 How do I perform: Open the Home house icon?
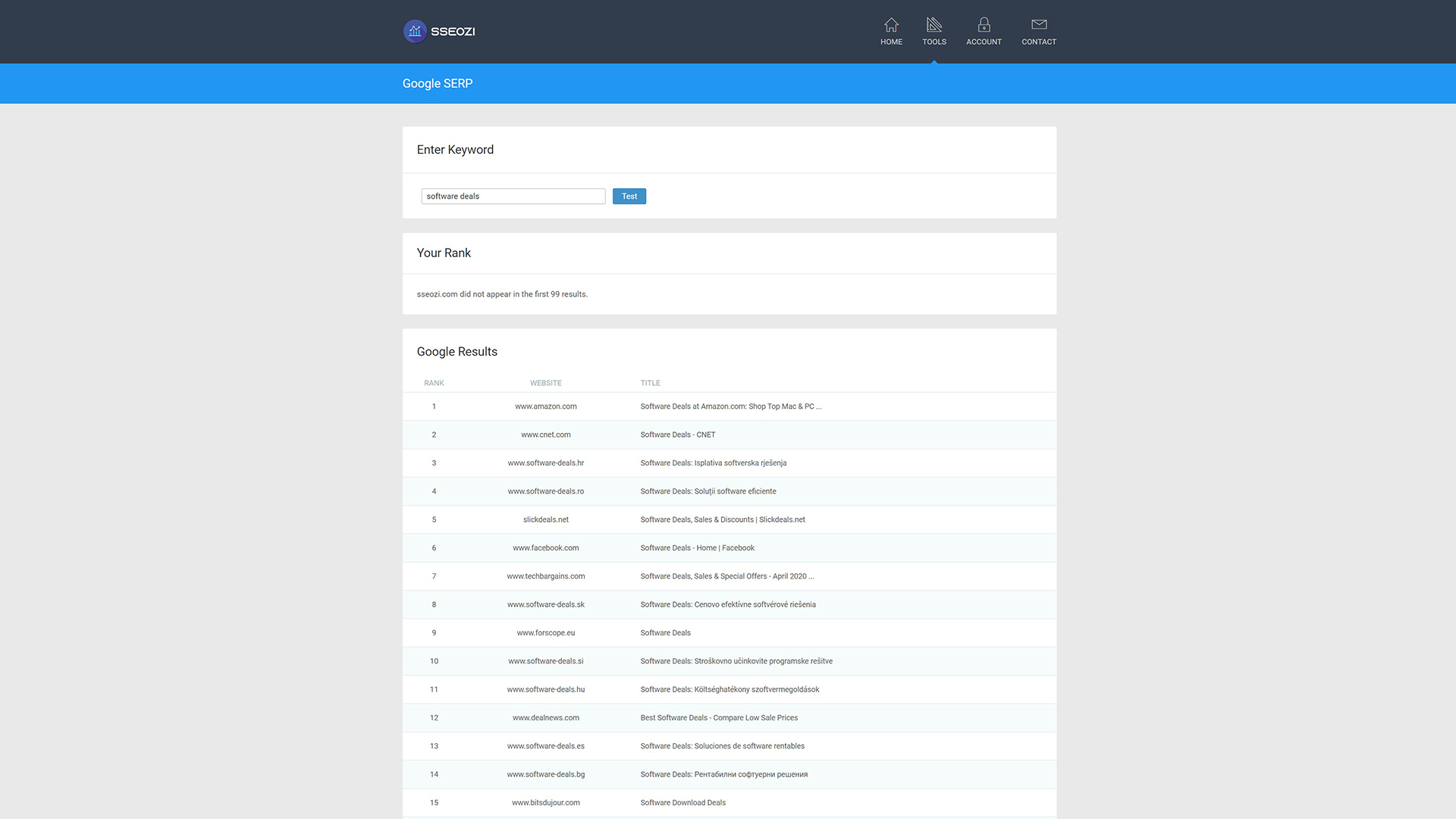[891, 24]
